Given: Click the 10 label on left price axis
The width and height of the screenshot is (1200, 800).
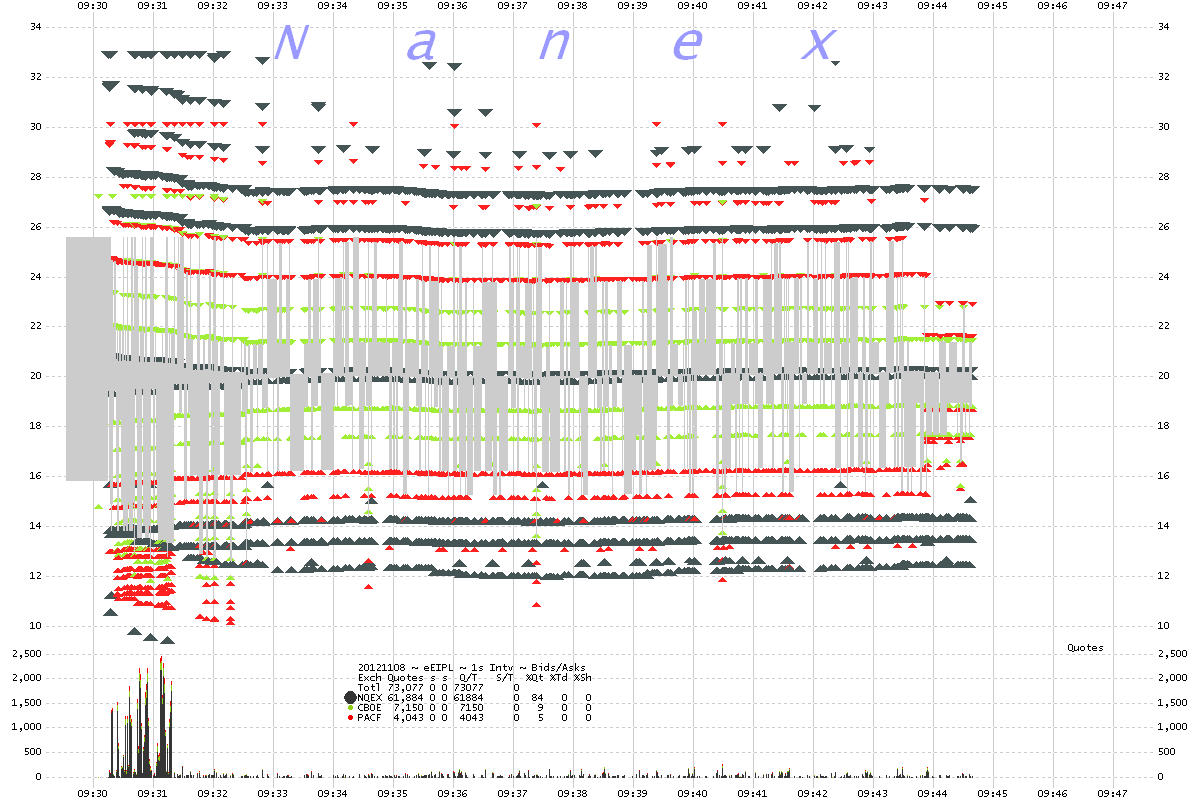Looking at the screenshot, I should point(35,626).
